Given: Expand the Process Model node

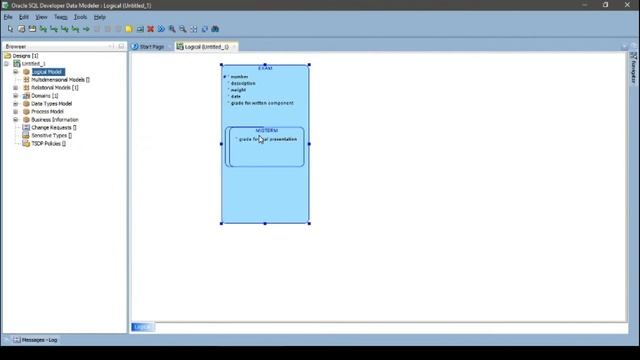Looking at the screenshot, I should (16, 111).
